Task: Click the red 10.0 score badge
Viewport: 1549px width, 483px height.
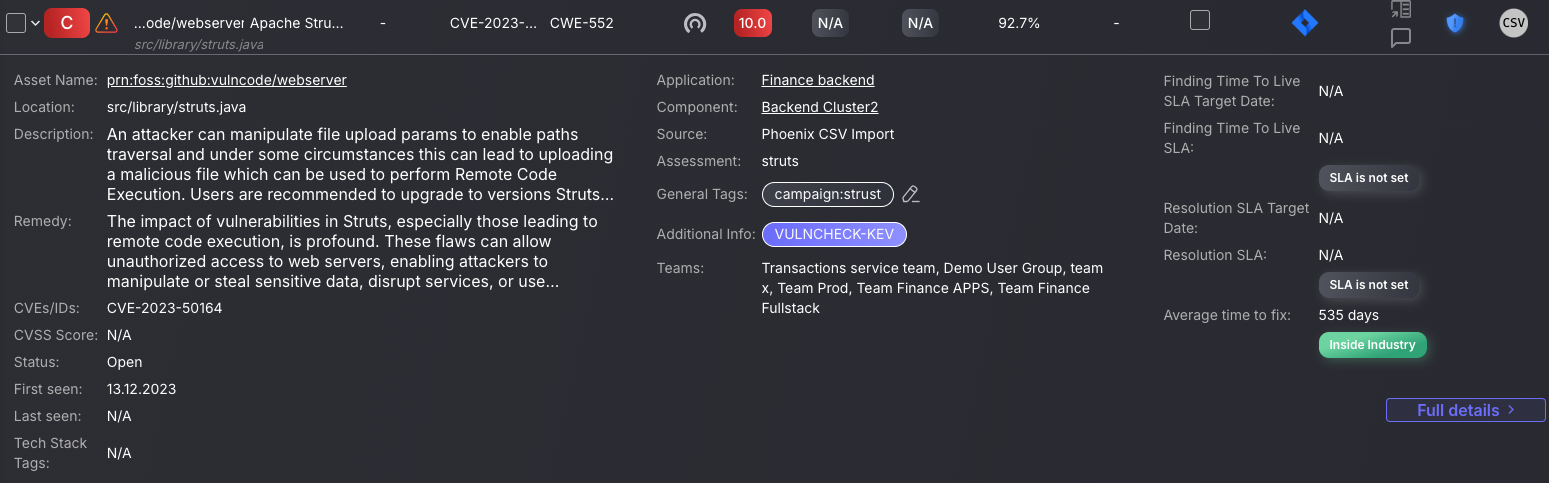Action: click(753, 23)
